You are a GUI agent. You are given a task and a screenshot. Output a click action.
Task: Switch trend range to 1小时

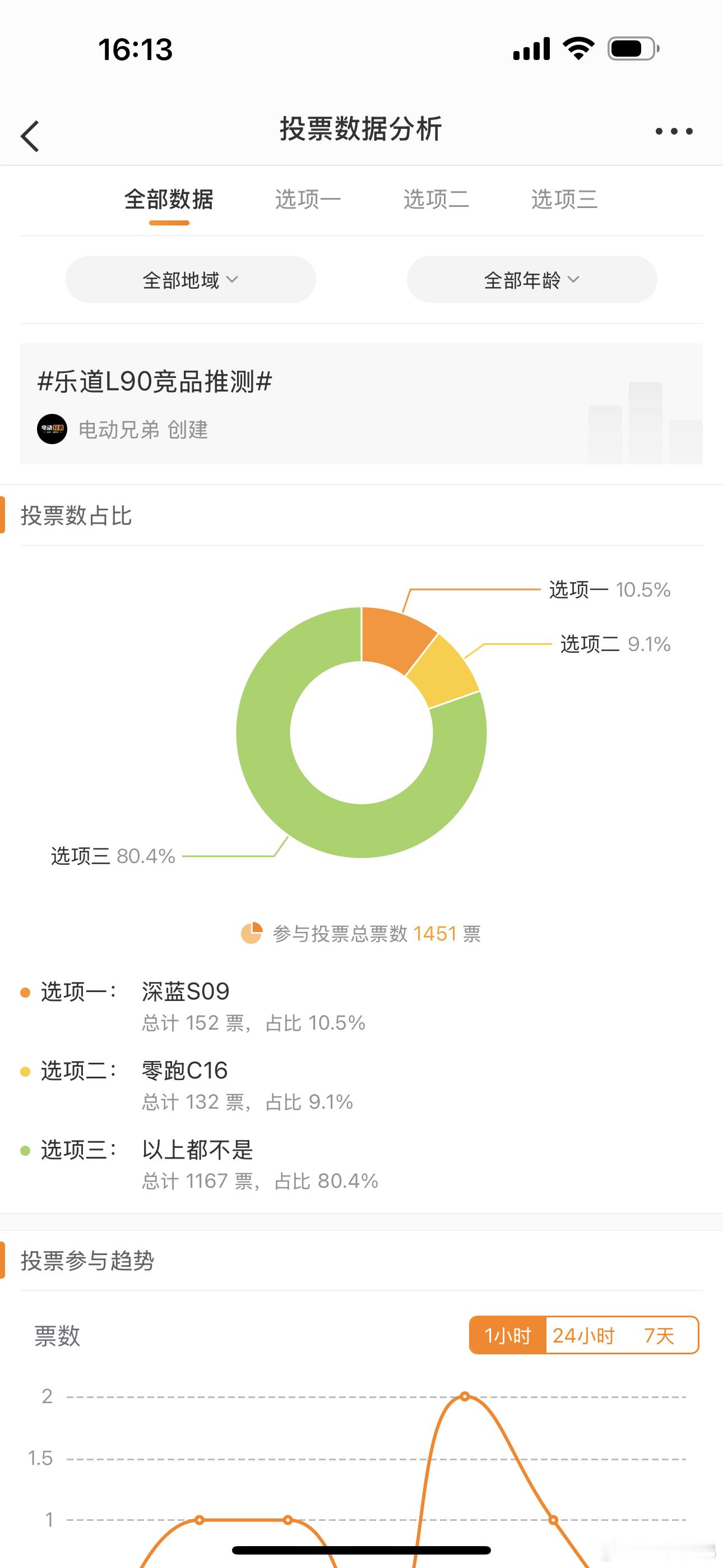click(508, 1335)
